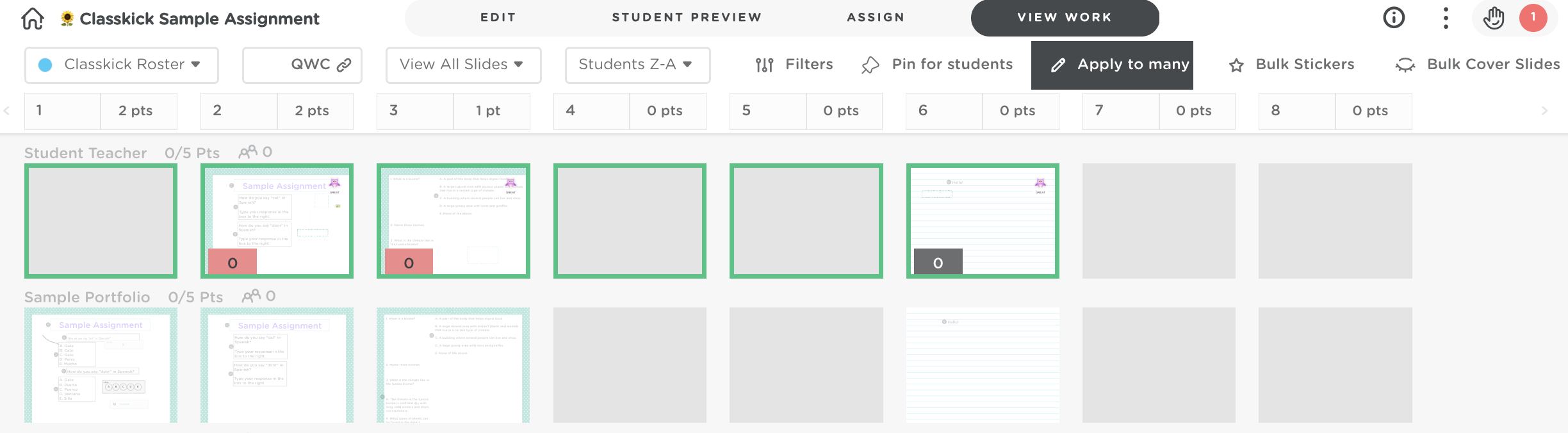The width and height of the screenshot is (1568, 433).
Task: Select the slide 3 column header
Action: (x=414, y=111)
